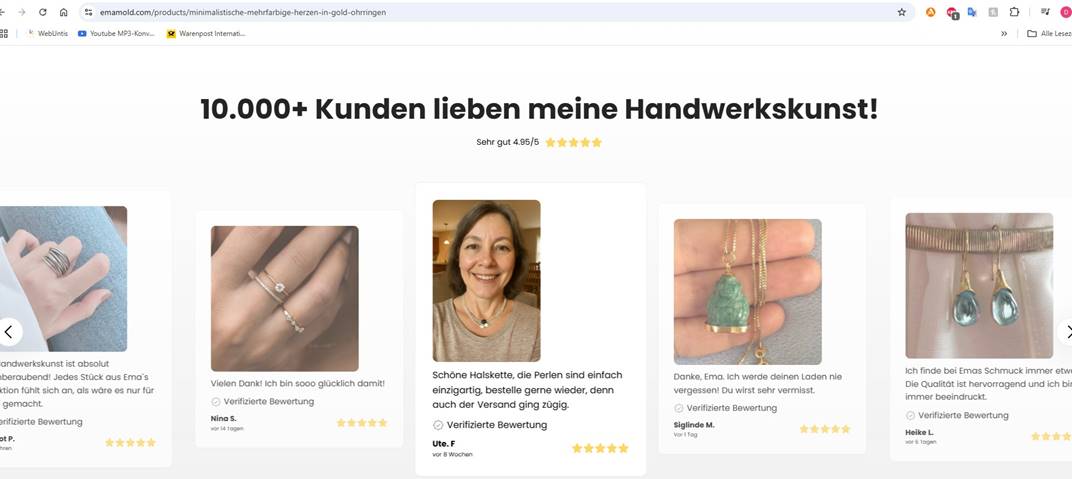Click the site information icon in address bar
The width and height of the screenshot is (1072, 479).
(88, 12)
